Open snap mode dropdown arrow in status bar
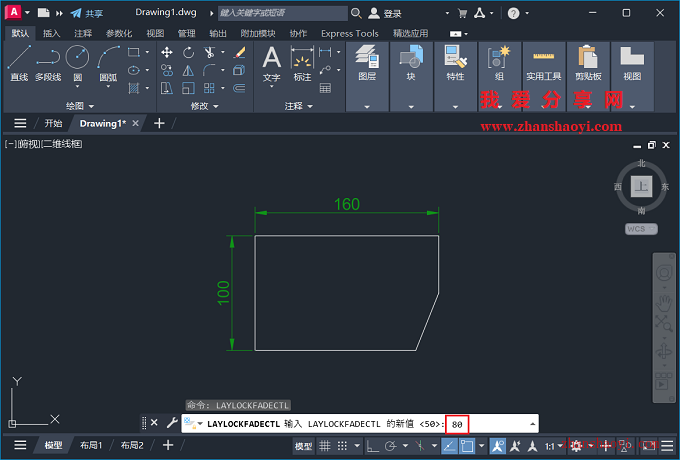Viewport: 680px width, 460px height. click(x=357, y=446)
